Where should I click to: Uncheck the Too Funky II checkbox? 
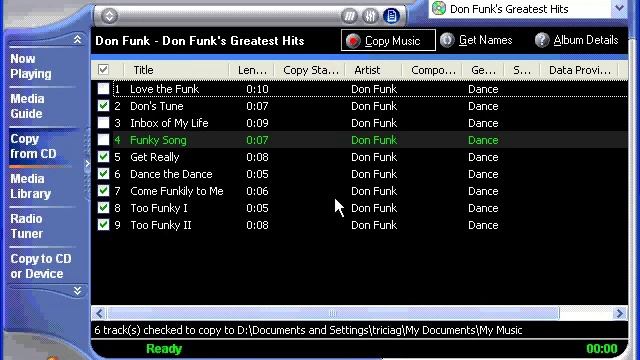coord(103,225)
